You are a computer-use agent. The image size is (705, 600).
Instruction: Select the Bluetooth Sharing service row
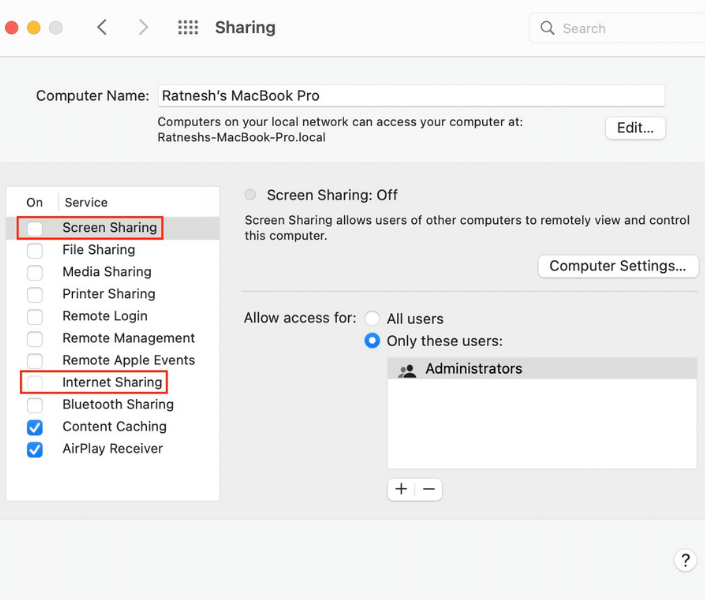coord(112,405)
